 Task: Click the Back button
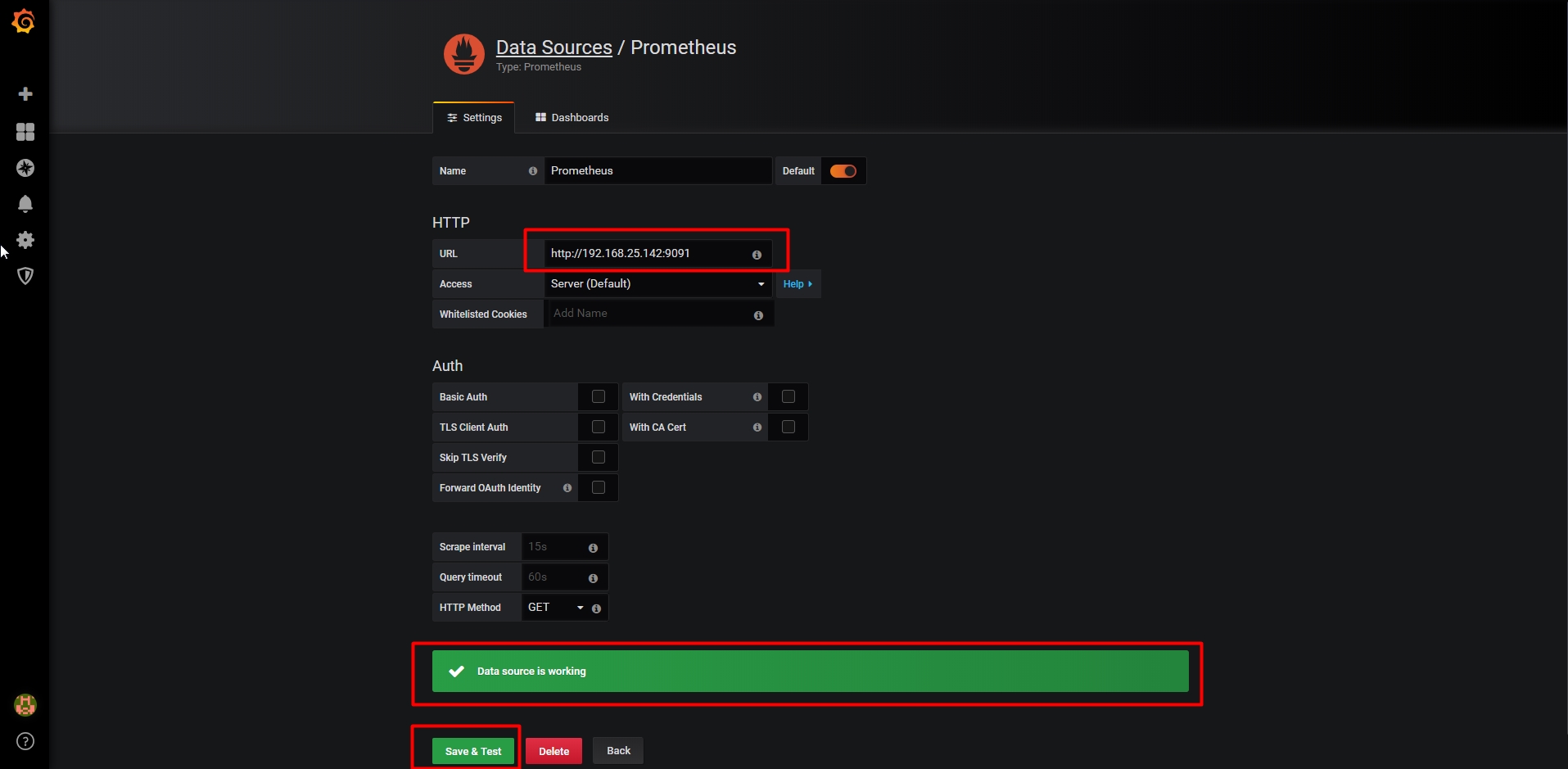pyautogui.click(x=618, y=751)
